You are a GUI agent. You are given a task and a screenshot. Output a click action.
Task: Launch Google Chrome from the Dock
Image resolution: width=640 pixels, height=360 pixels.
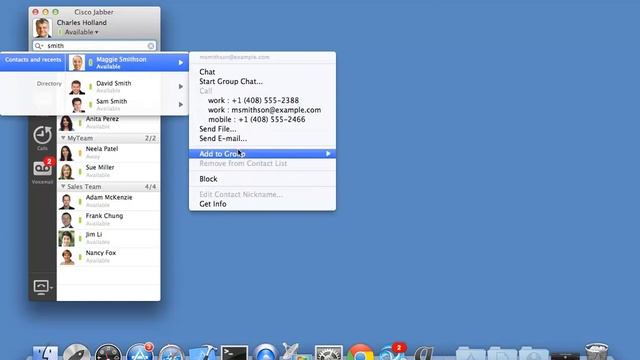[x=360, y=353]
